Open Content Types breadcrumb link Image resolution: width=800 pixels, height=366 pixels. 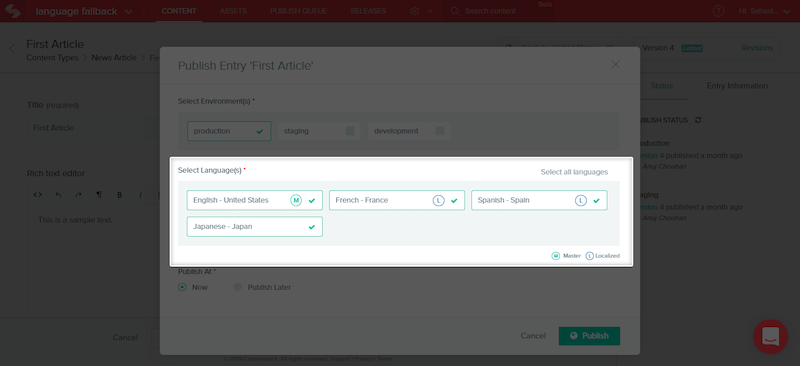(x=53, y=58)
